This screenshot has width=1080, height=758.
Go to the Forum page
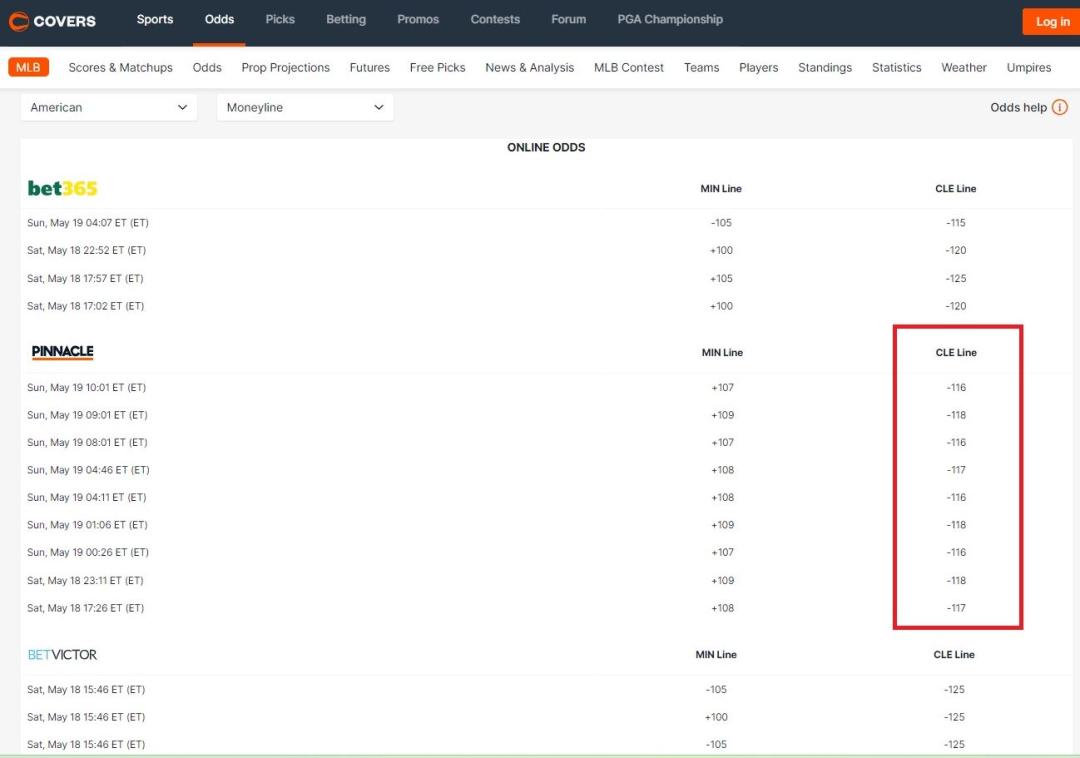[x=569, y=19]
